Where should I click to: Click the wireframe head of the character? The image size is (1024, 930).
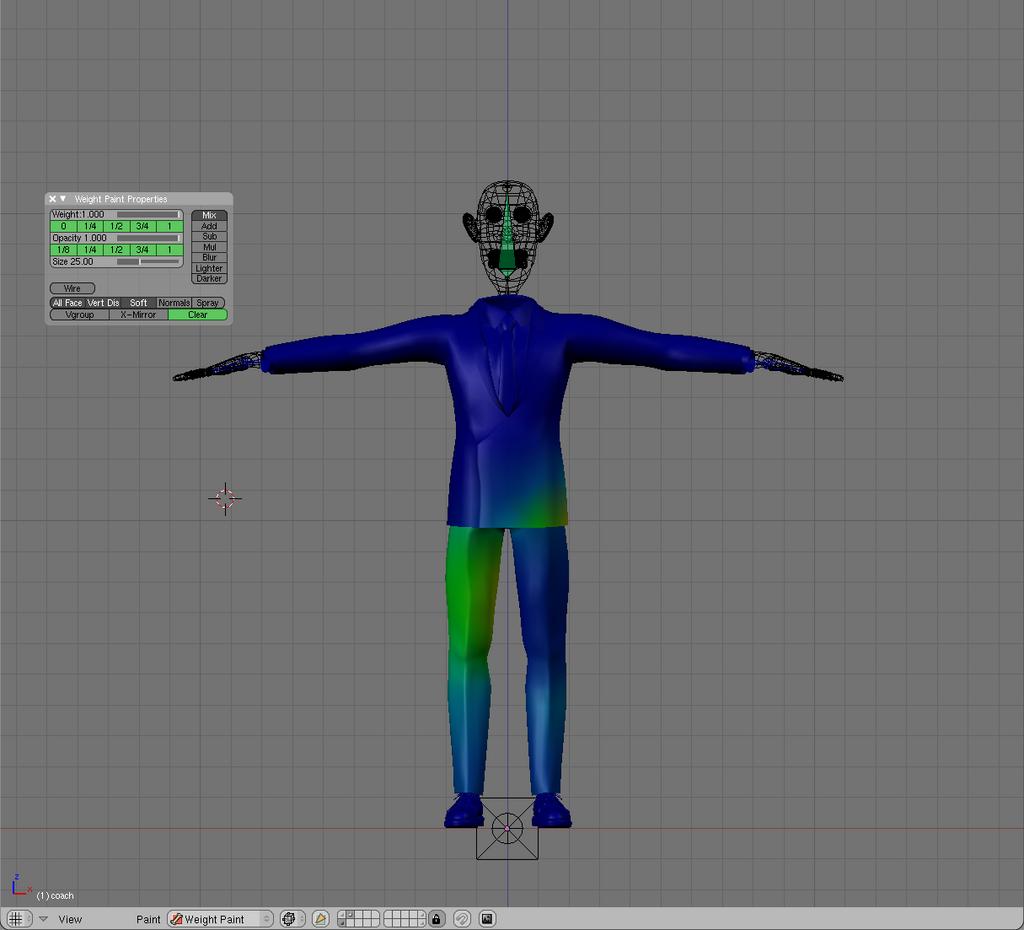pyautogui.click(x=508, y=236)
